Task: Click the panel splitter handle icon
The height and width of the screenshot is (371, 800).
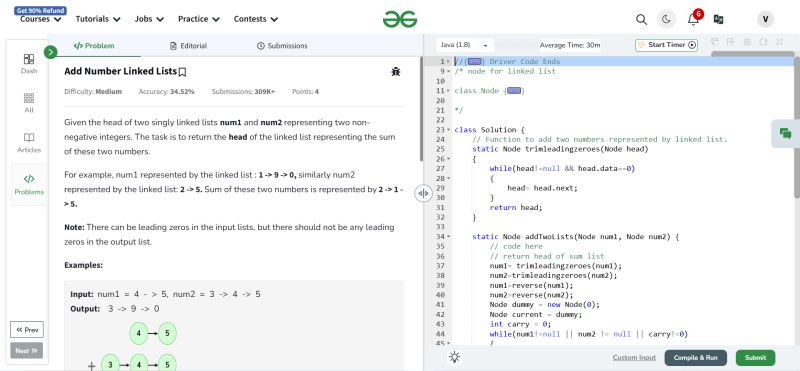Action: (423, 193)
